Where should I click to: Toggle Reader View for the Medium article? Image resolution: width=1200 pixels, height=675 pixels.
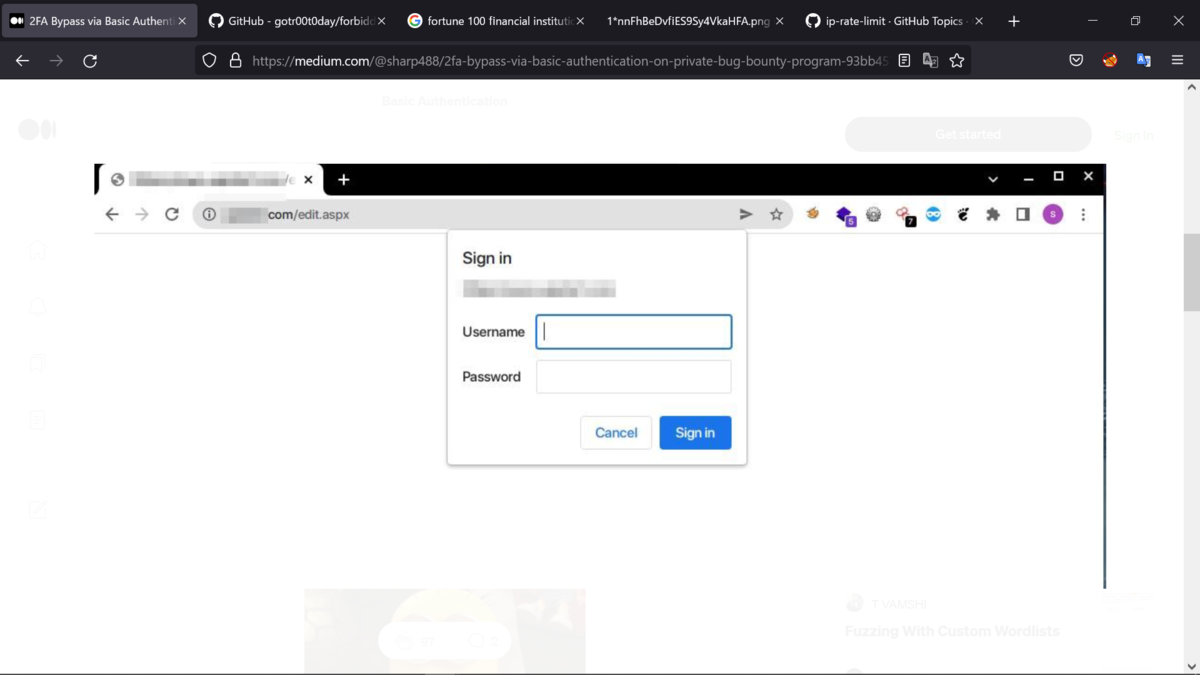(903, 60)
